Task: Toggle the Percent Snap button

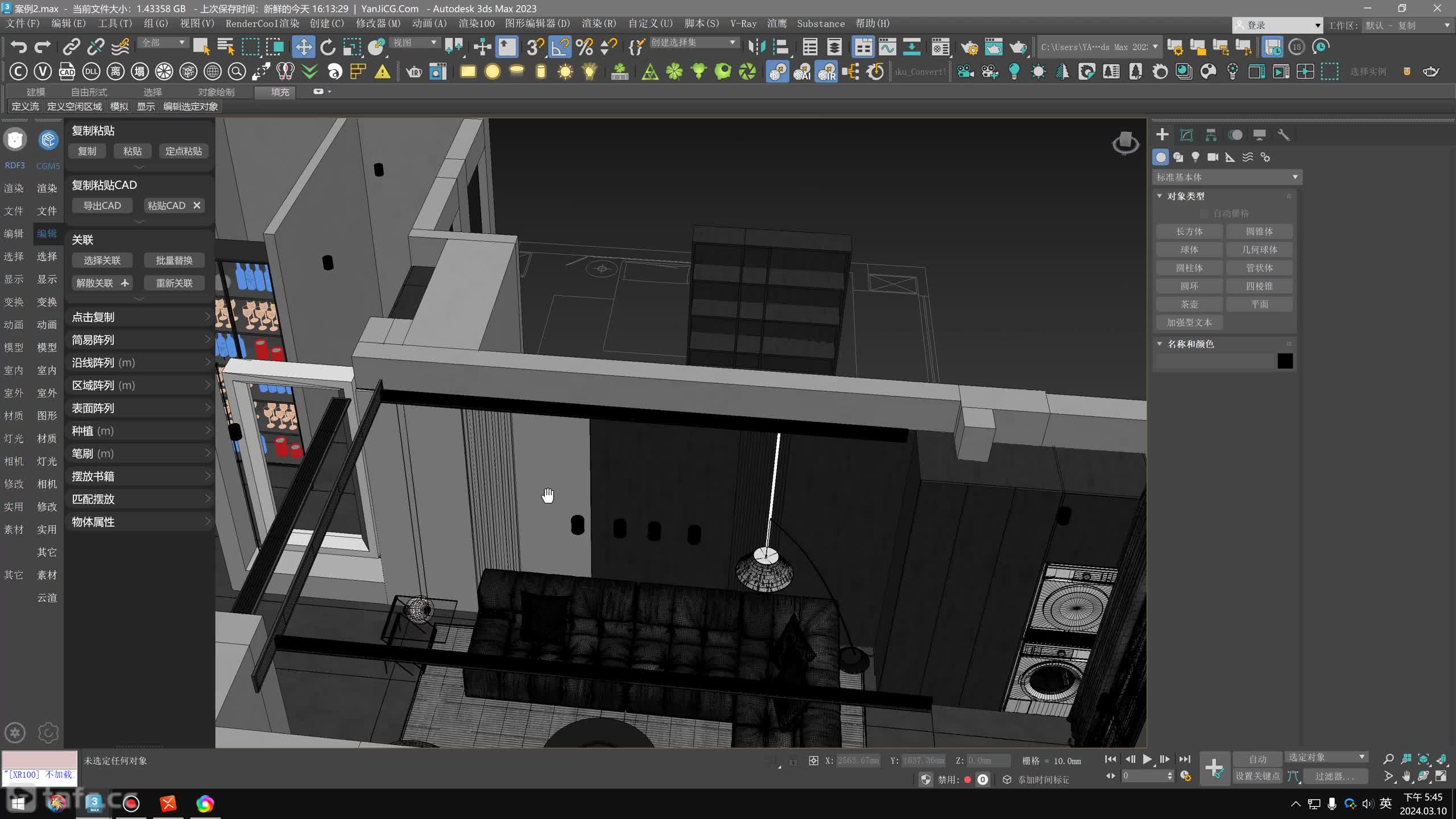Action: (x=584, y=47)
